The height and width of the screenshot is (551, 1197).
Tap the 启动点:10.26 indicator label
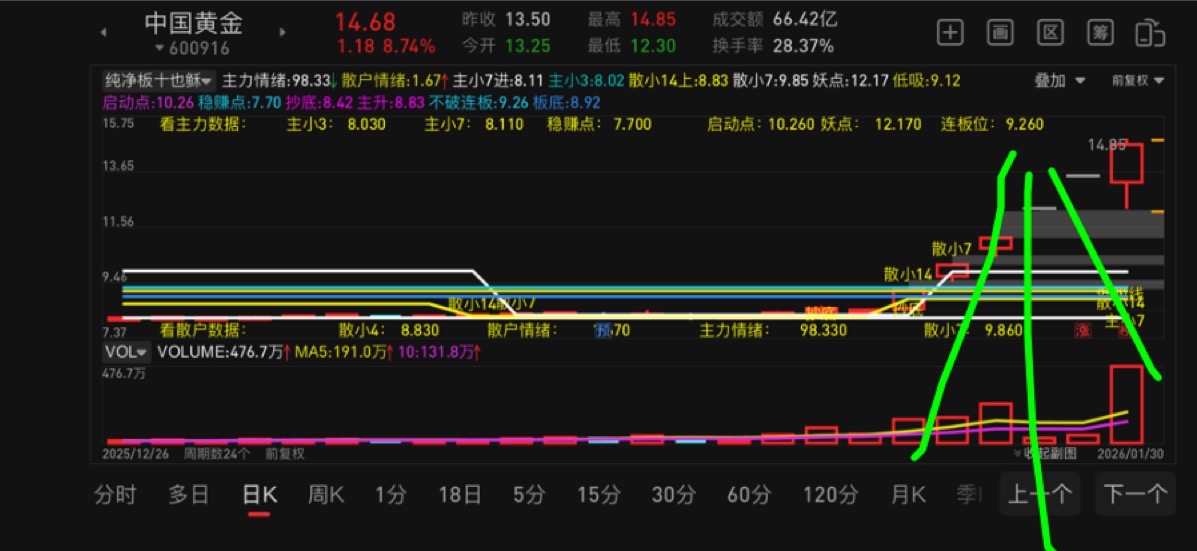pyautogui.click(x=148, y=102)
